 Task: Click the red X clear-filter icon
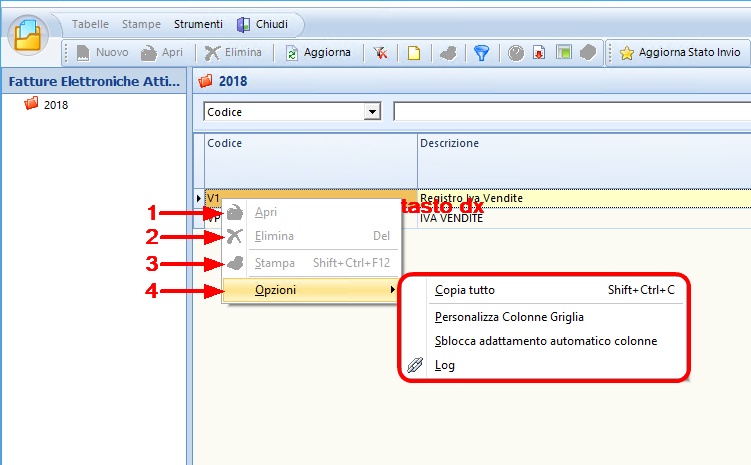[x=381, y=53]
